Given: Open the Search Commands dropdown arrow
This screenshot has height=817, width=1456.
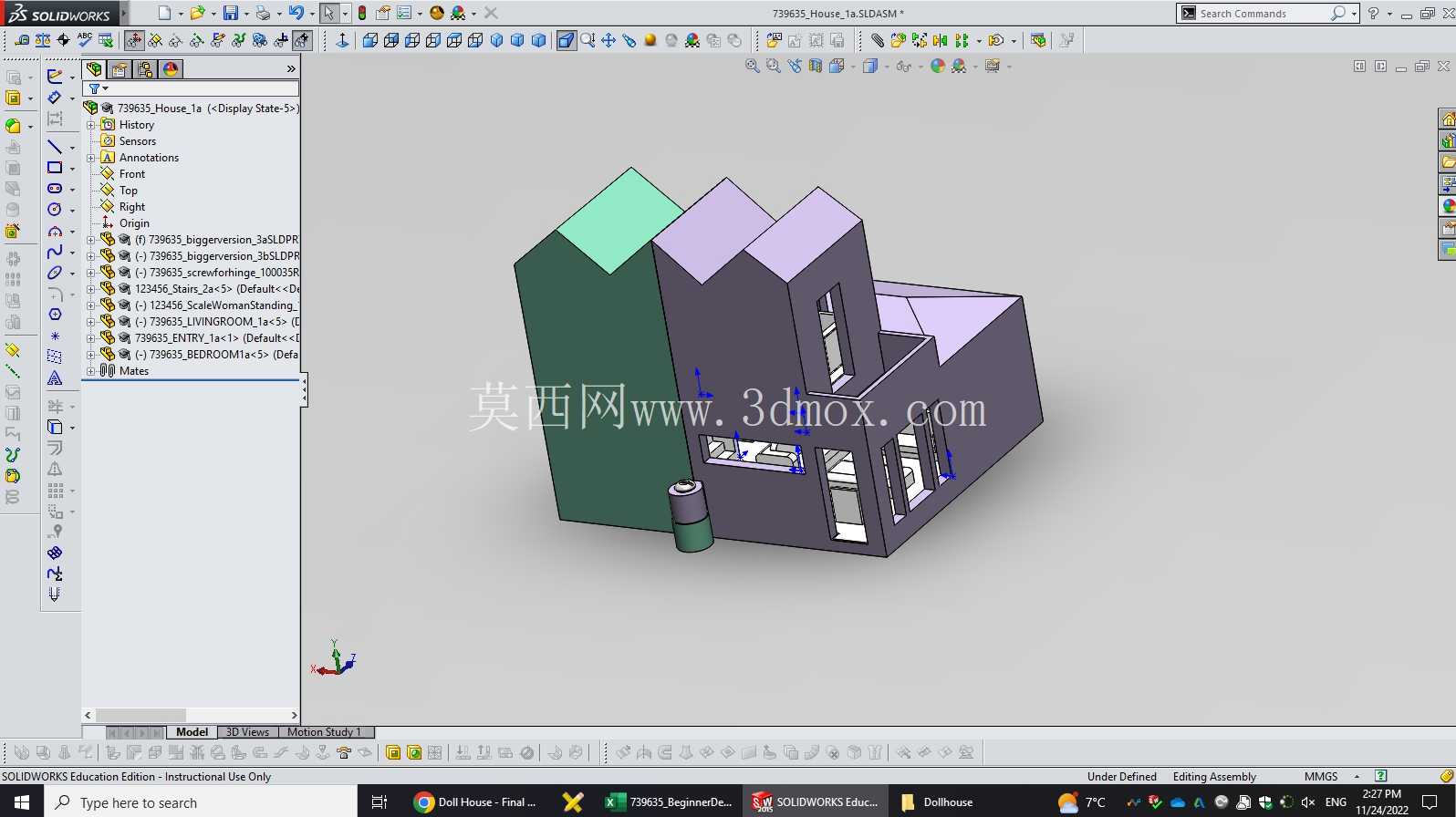Looking at the screenshot, I should 1354,13.
